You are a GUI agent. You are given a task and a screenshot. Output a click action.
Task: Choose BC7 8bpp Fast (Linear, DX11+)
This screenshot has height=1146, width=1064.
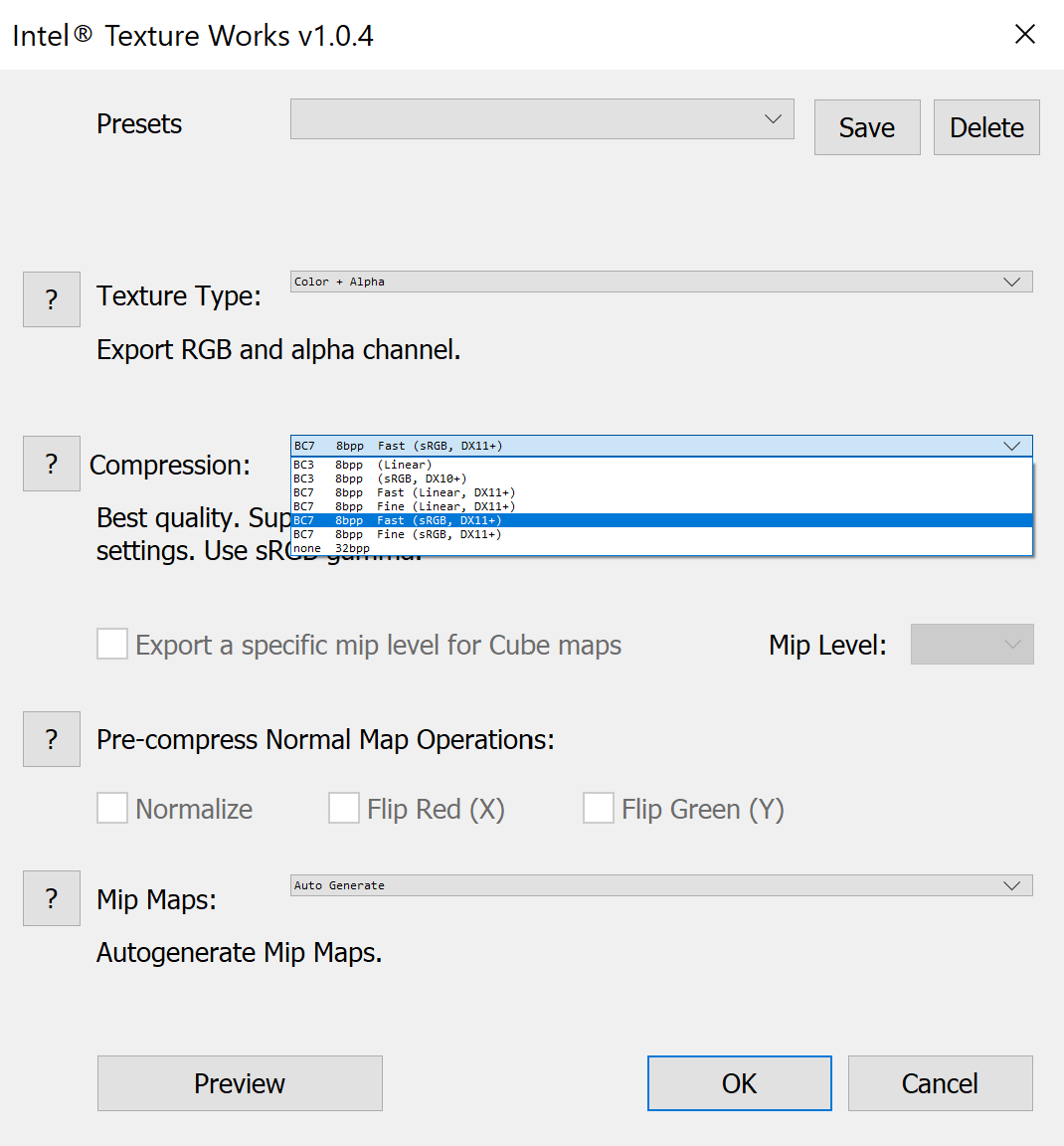(661, 492)
